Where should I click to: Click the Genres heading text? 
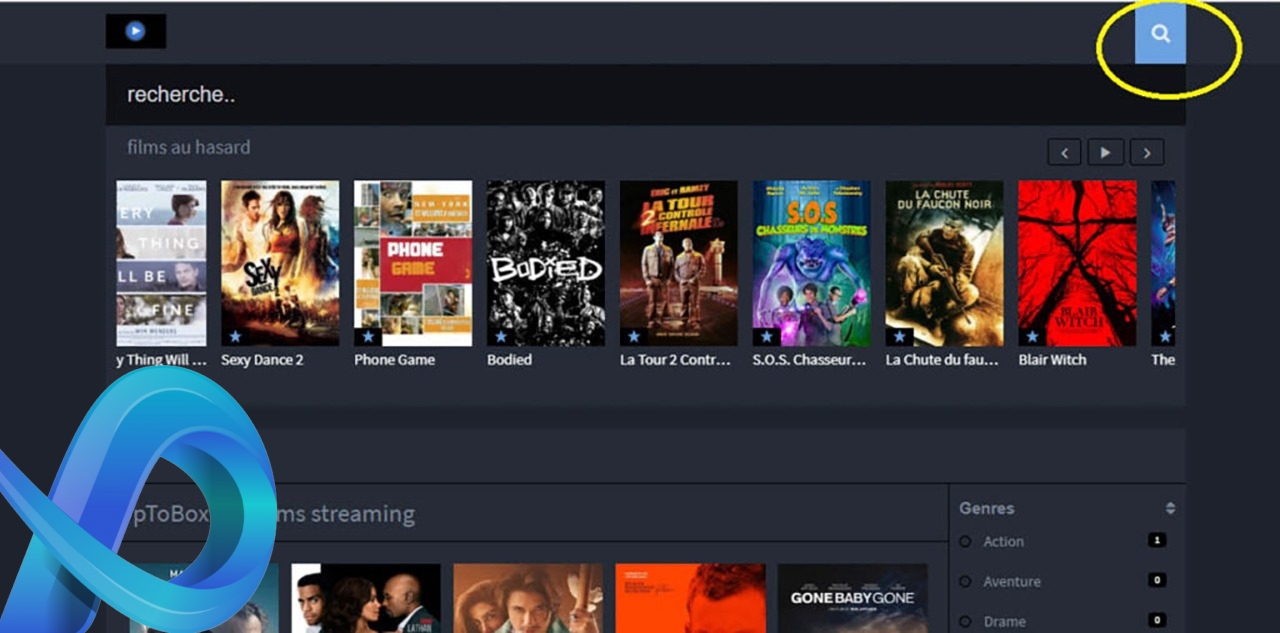coord(987,508)
